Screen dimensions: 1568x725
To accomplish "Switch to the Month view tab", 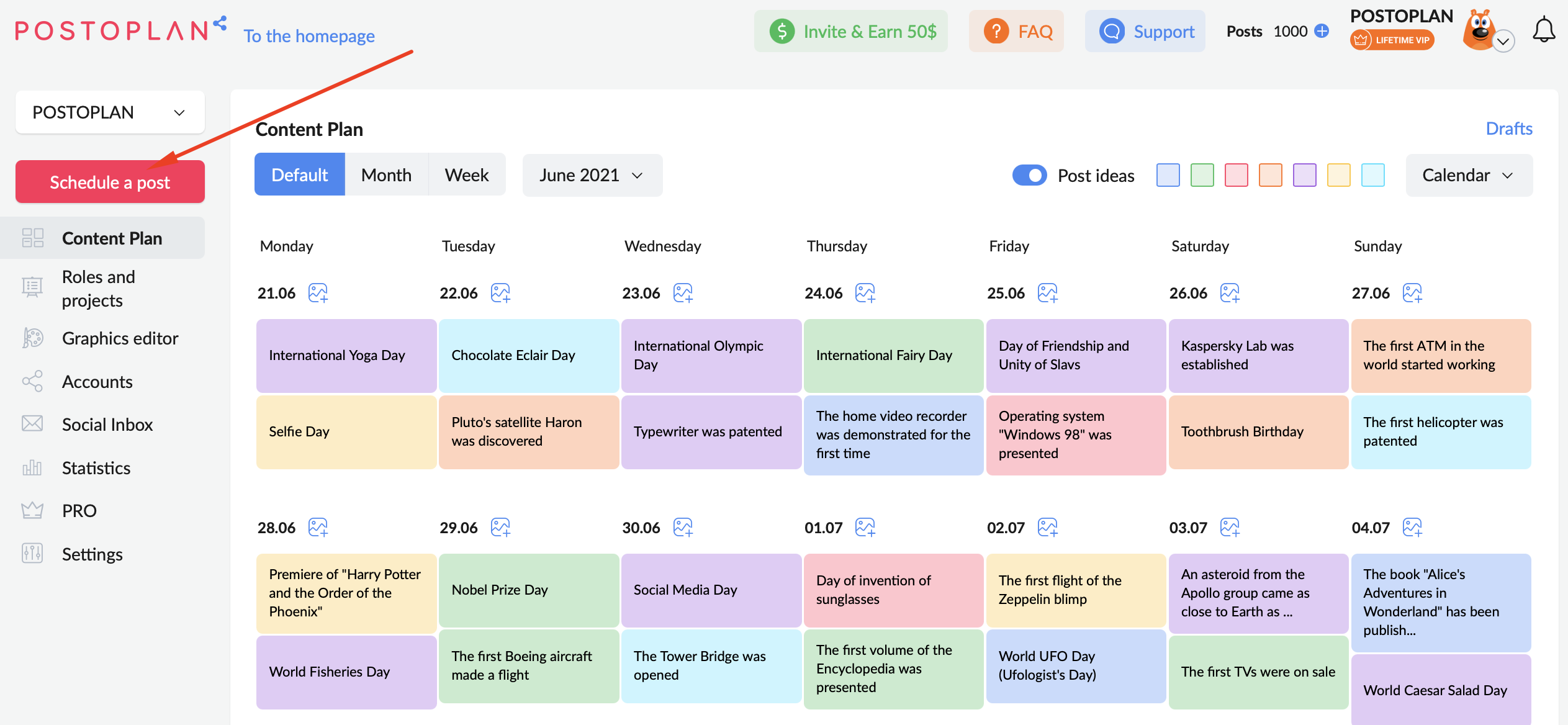I will point(386,175).
